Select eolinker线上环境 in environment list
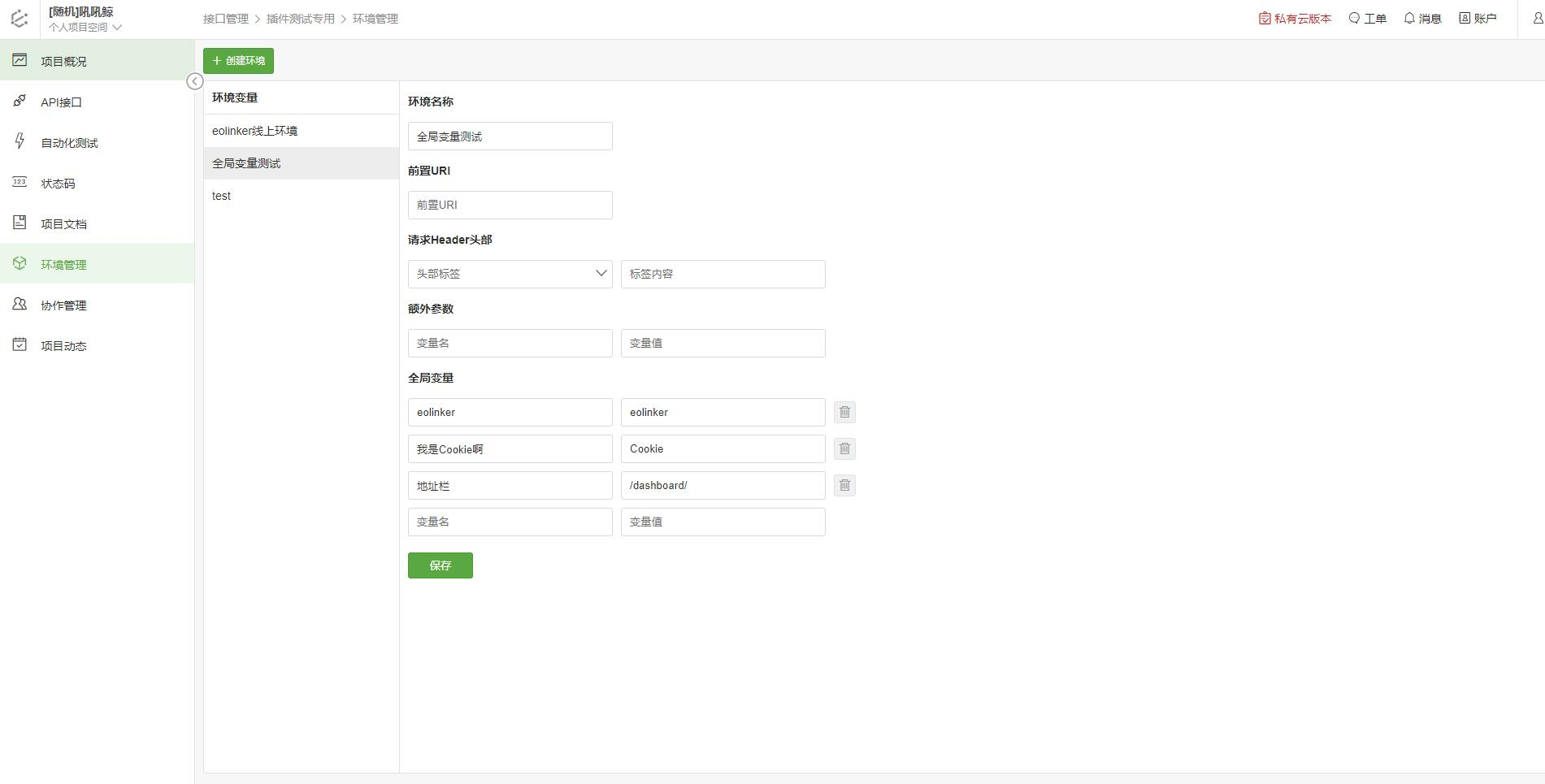 click(x=301, y=131)
